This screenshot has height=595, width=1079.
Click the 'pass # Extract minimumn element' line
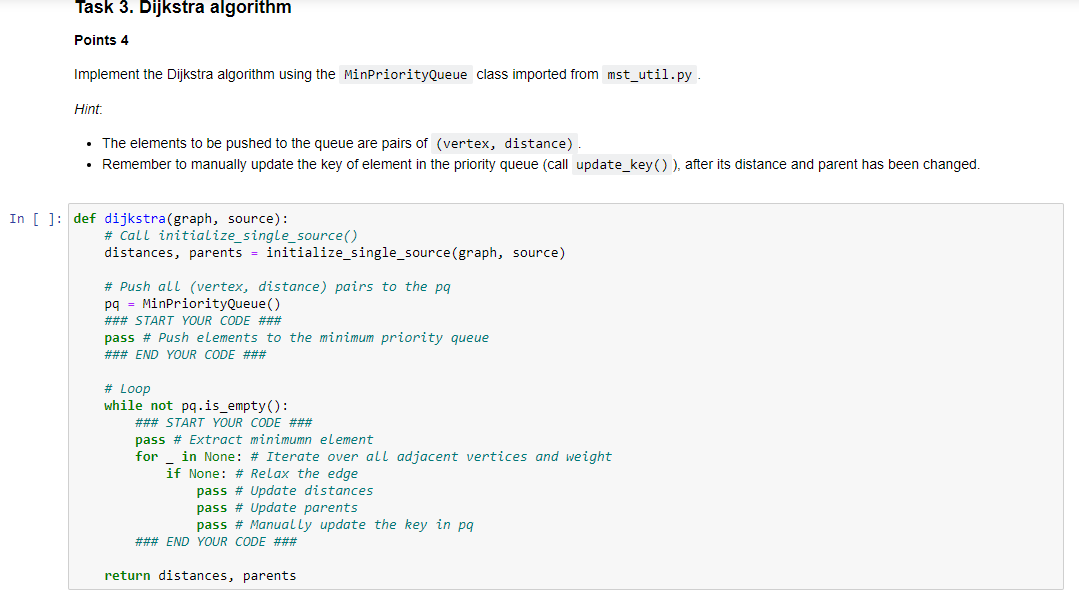click(254, 440)
